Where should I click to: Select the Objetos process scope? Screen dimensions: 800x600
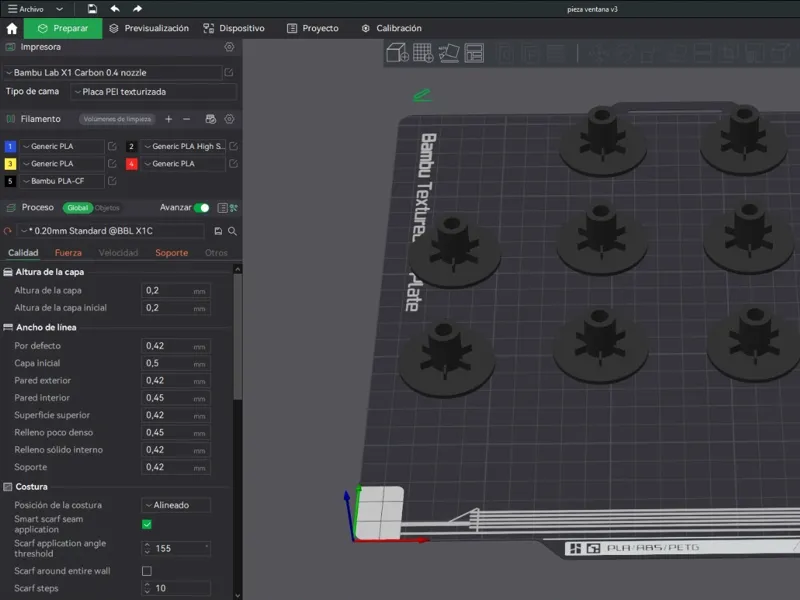[x=107, y=208]
